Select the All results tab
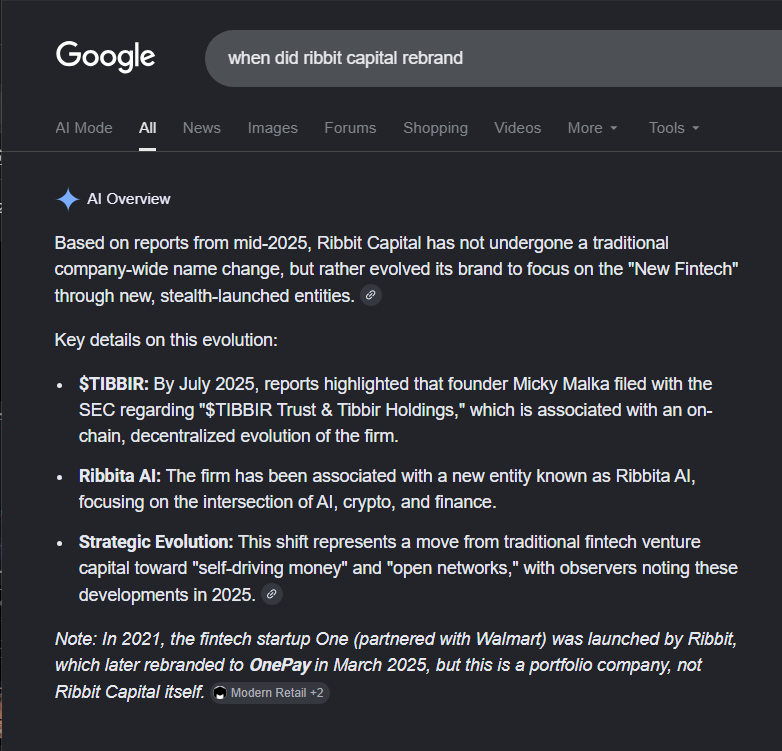The image size is (782, 751). coord(147,128)
